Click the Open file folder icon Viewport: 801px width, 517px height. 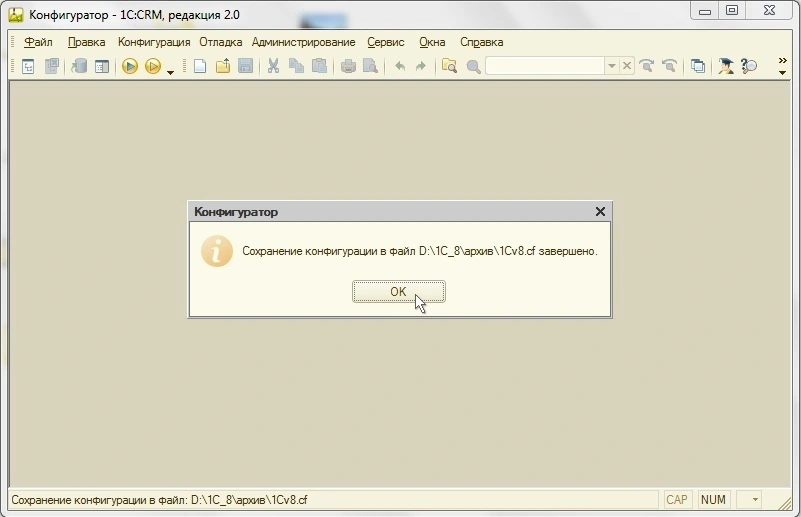(x=223, y=66)
